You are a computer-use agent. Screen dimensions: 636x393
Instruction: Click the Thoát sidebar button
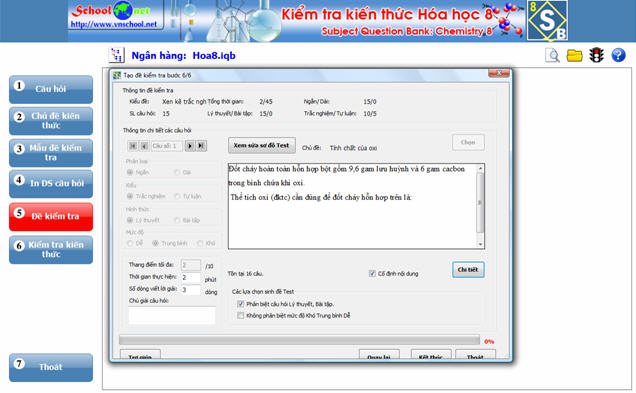pos(51,367)
